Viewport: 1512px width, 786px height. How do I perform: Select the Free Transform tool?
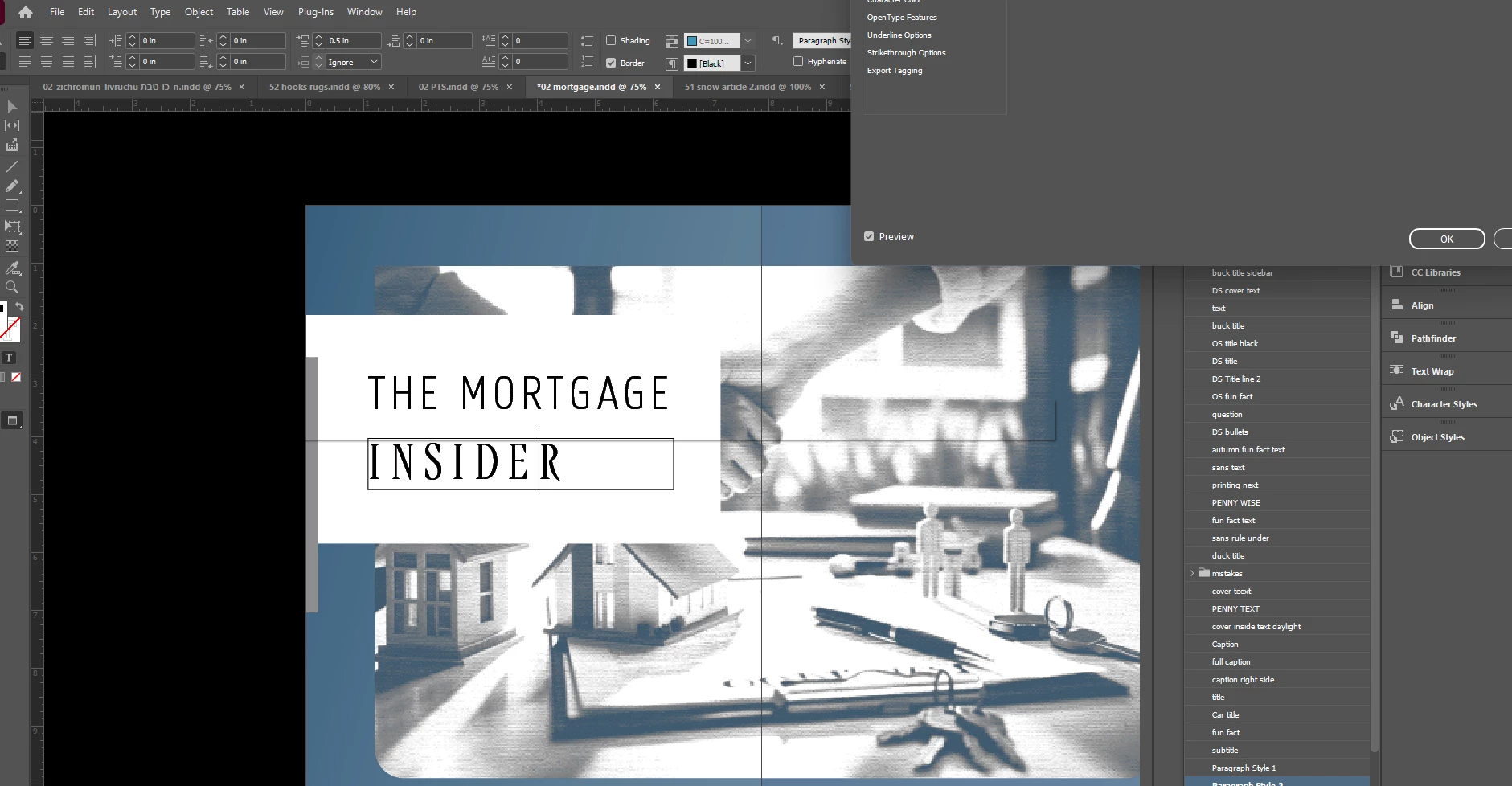click(12, 227)
